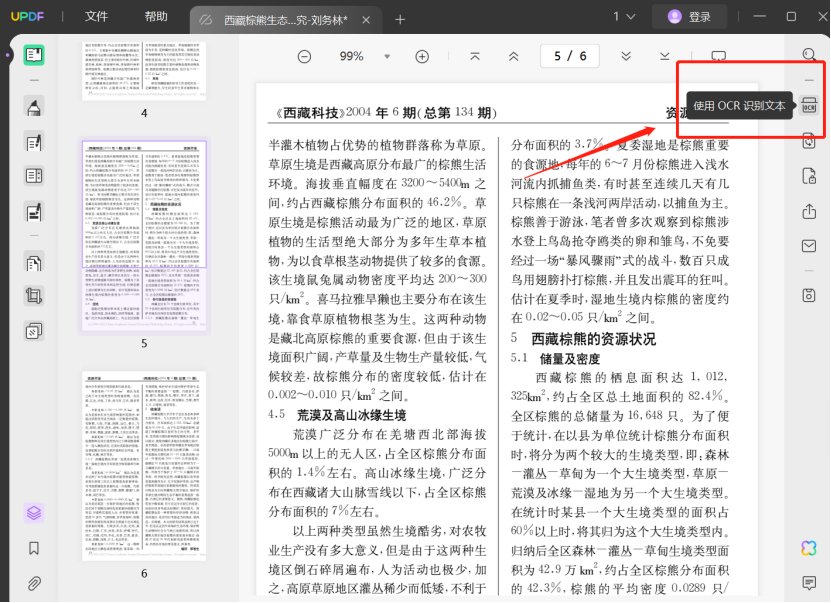
Task: Send the file by email icon
Action: click(x=808, y=246)
